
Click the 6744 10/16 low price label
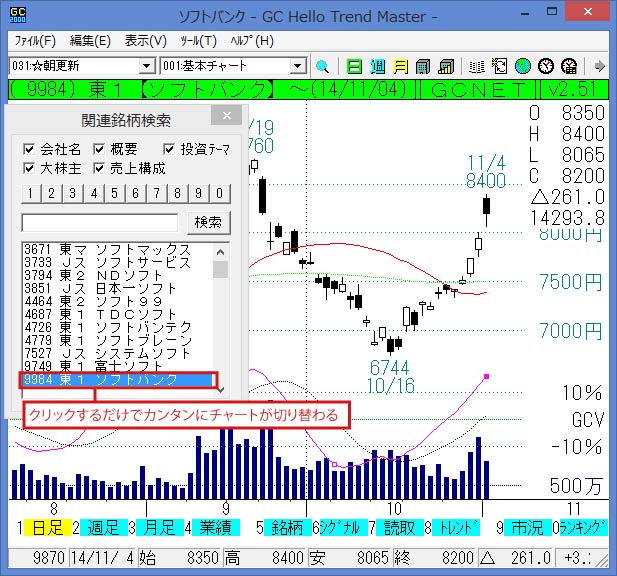click(391, 377)
